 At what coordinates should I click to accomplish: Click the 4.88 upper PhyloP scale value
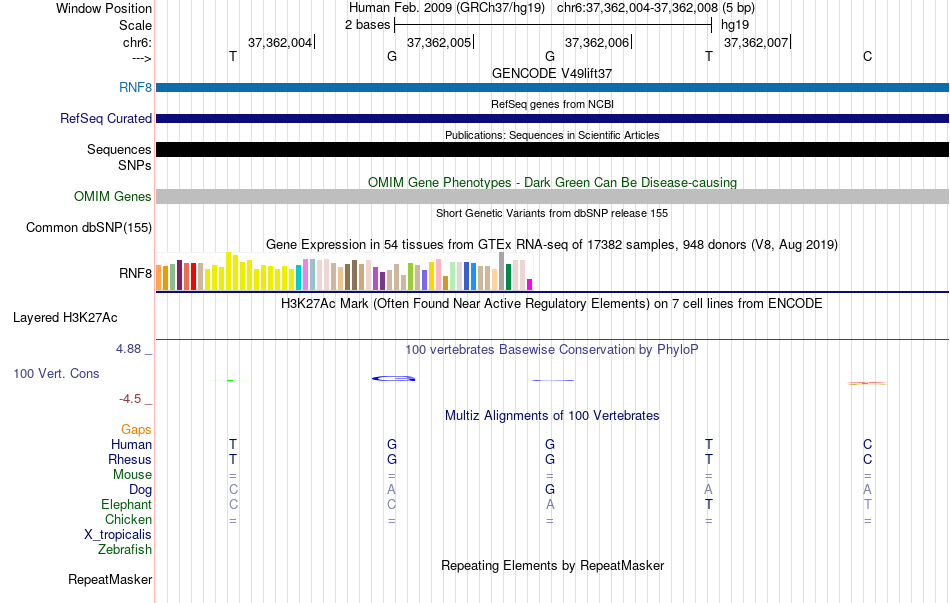[x=128, y=348]
